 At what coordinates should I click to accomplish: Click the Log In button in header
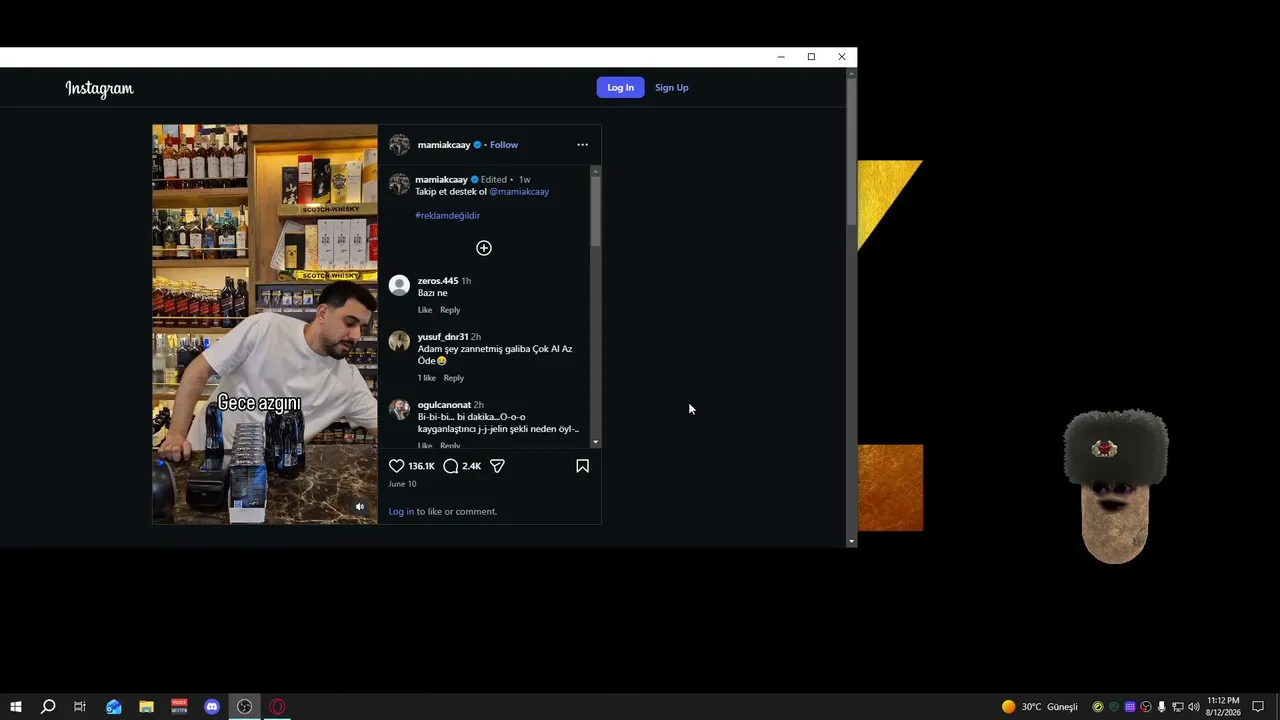coord(620,87)
